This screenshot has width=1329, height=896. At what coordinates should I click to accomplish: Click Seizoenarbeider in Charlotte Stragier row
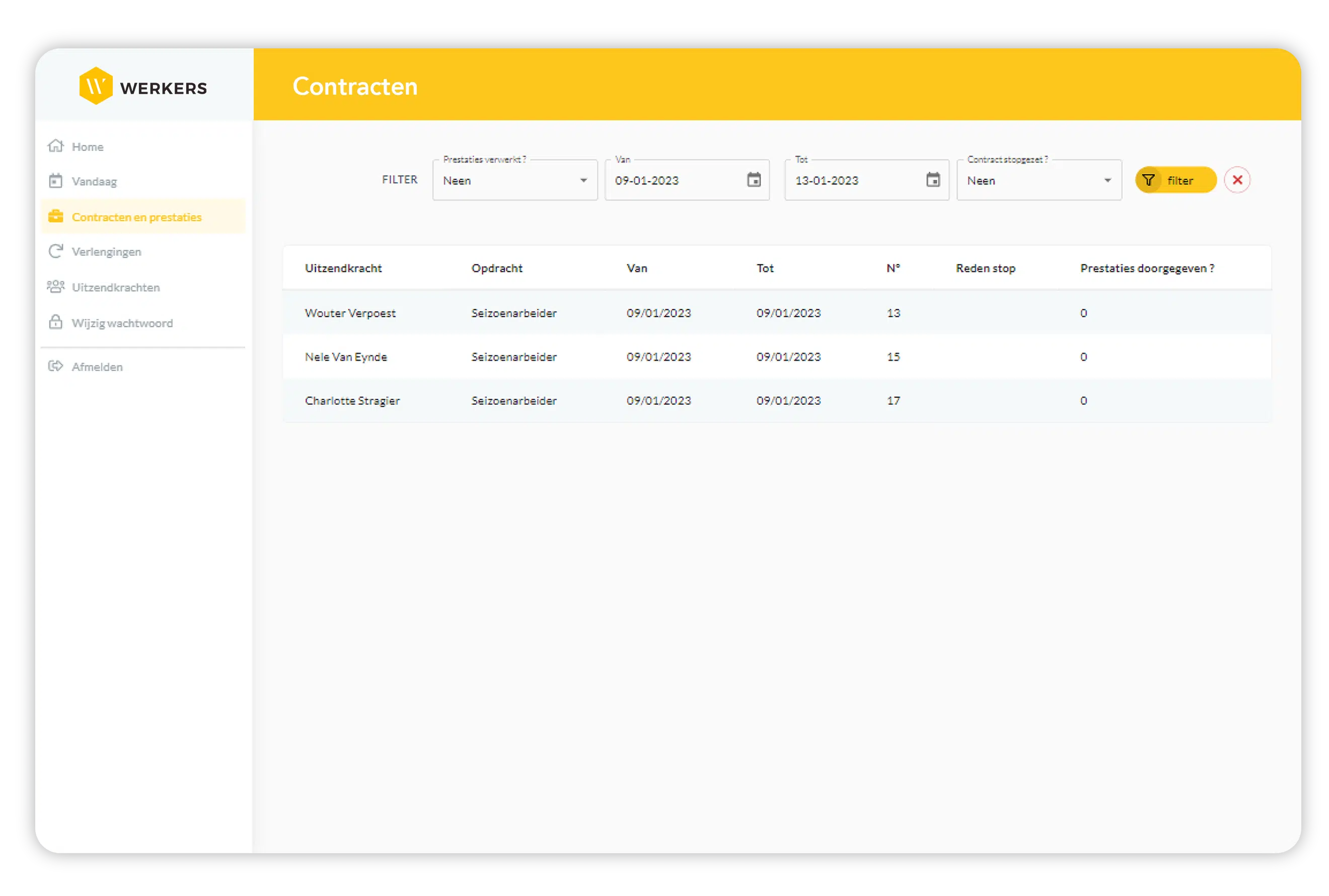point(513,401)
